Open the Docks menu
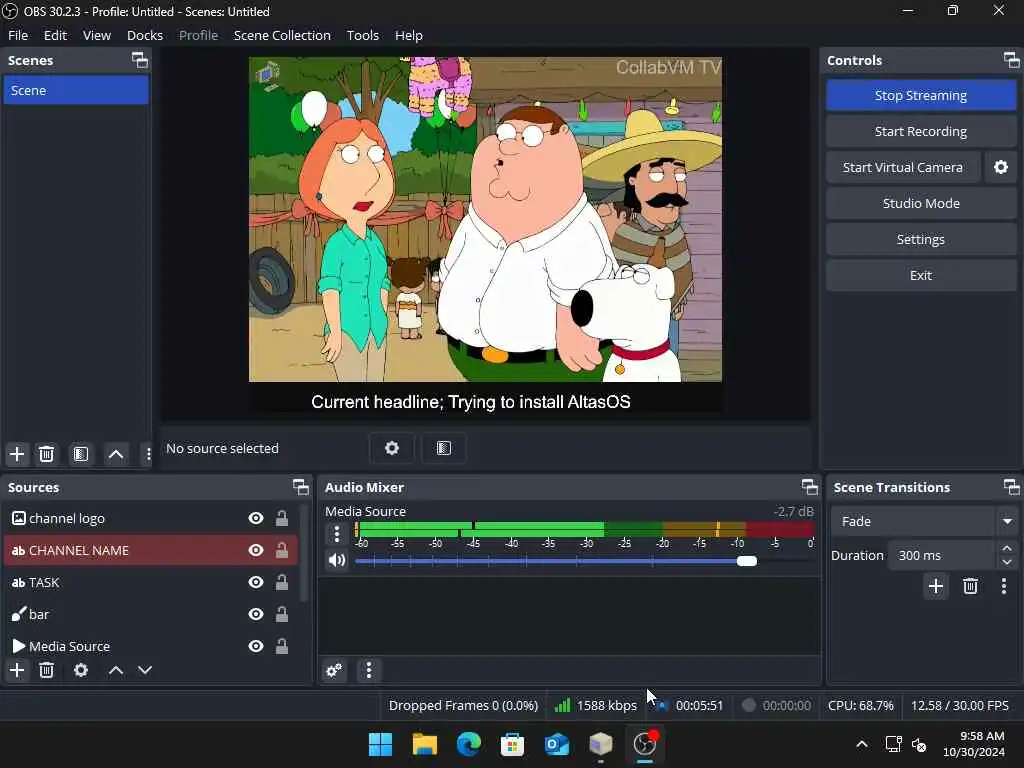1024x768 pixels. click(x=145, y=35)
